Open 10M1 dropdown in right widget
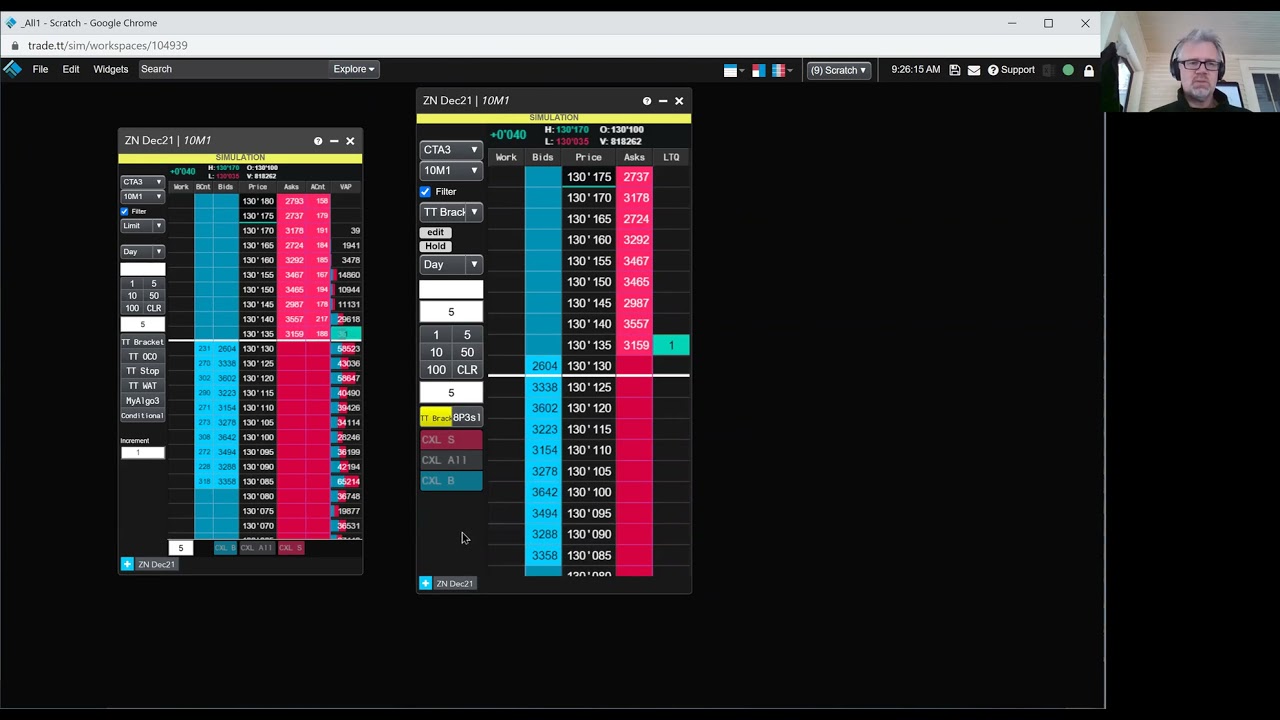Screen dimensions: 1280x720 pyautogui.click(x=450, y=171)
